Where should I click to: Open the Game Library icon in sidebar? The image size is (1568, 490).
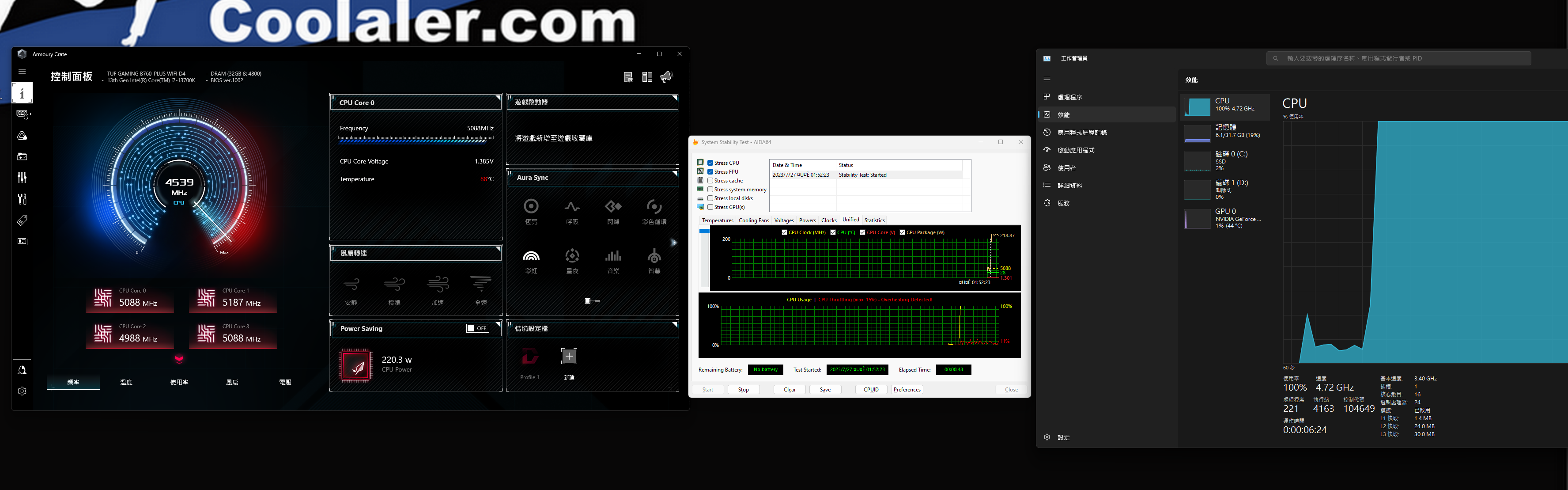(22, 156)
